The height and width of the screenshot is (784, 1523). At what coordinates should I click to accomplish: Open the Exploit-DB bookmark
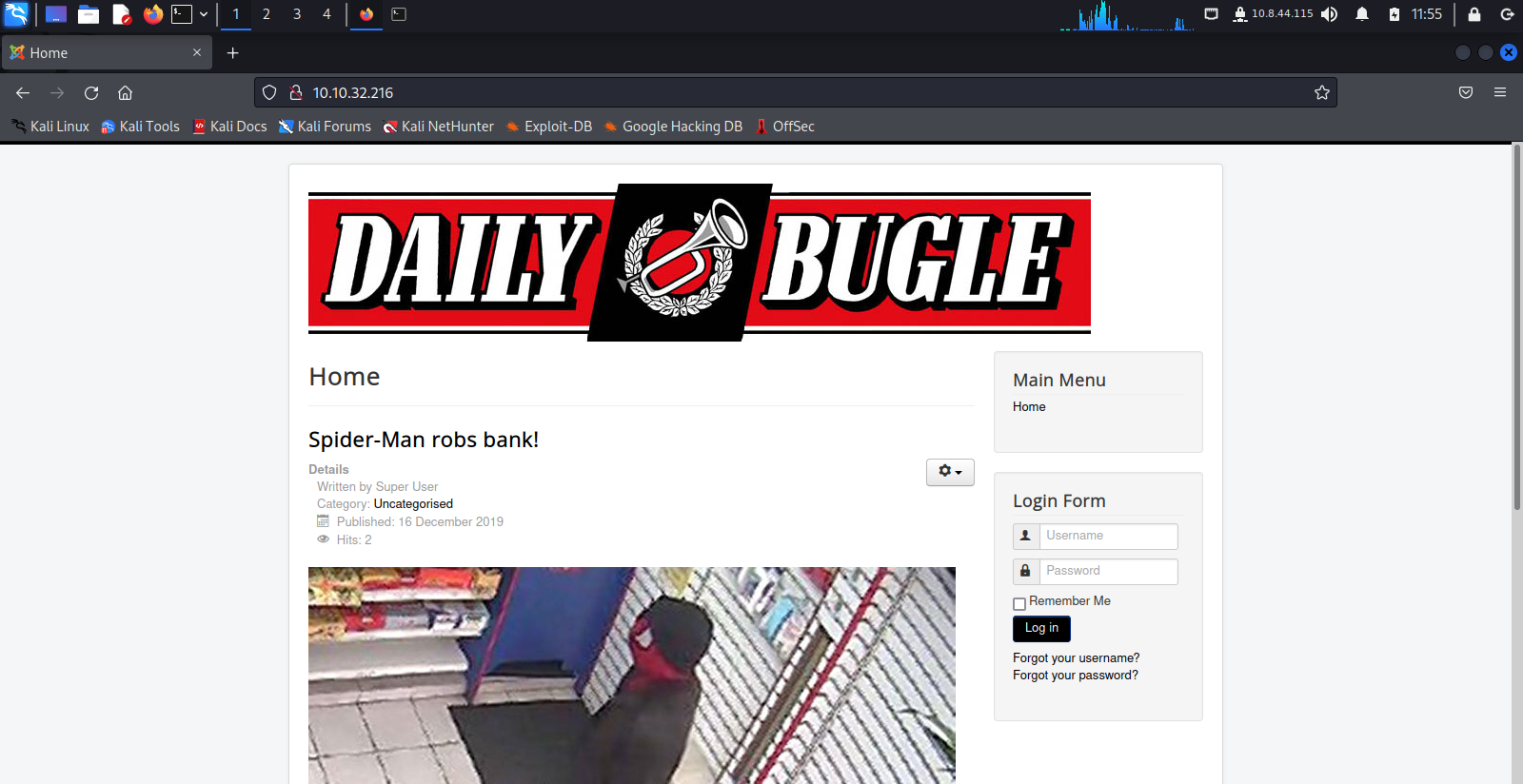click(549, 127)
